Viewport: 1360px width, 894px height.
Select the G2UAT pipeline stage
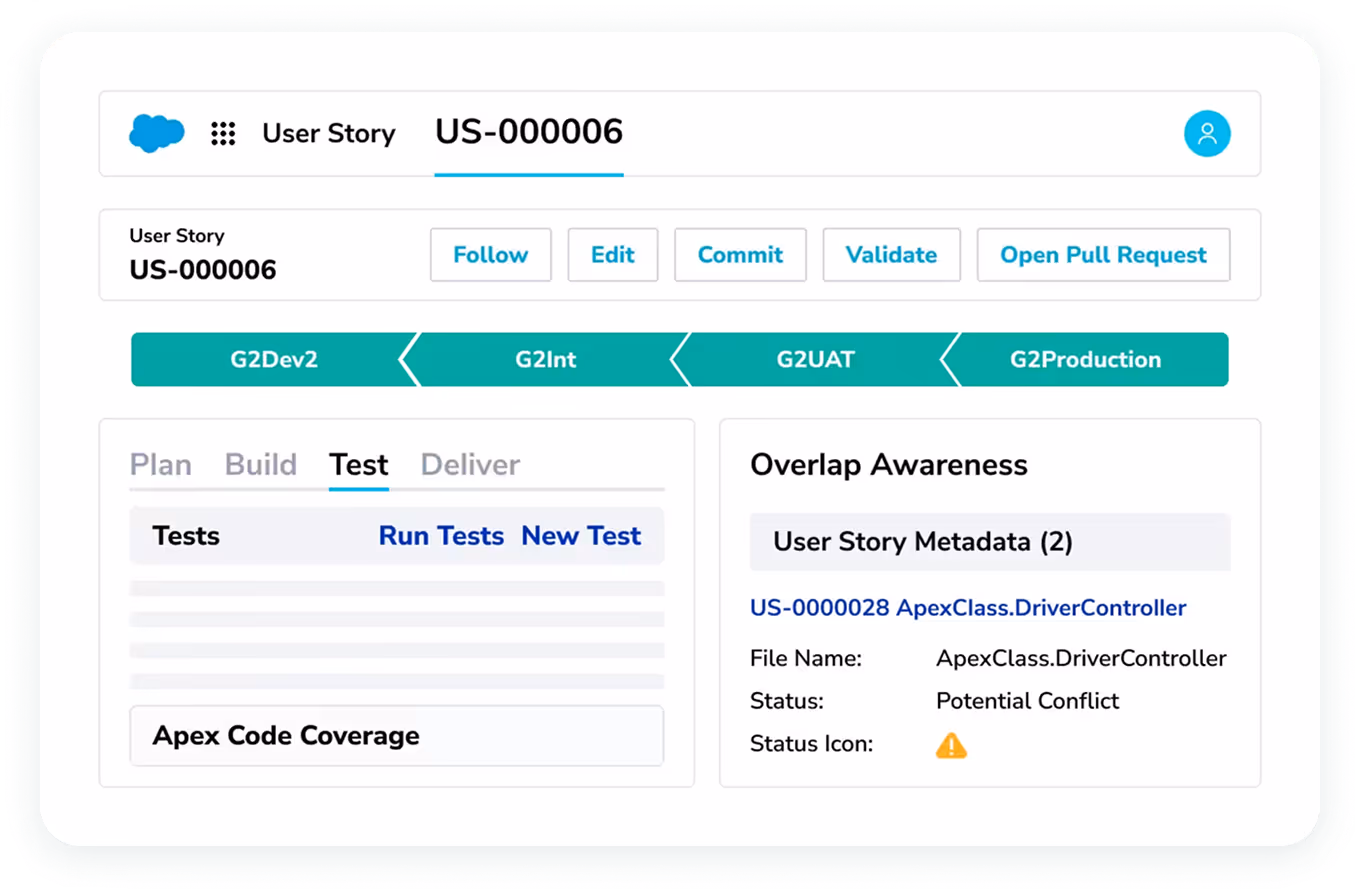[816, 360]
